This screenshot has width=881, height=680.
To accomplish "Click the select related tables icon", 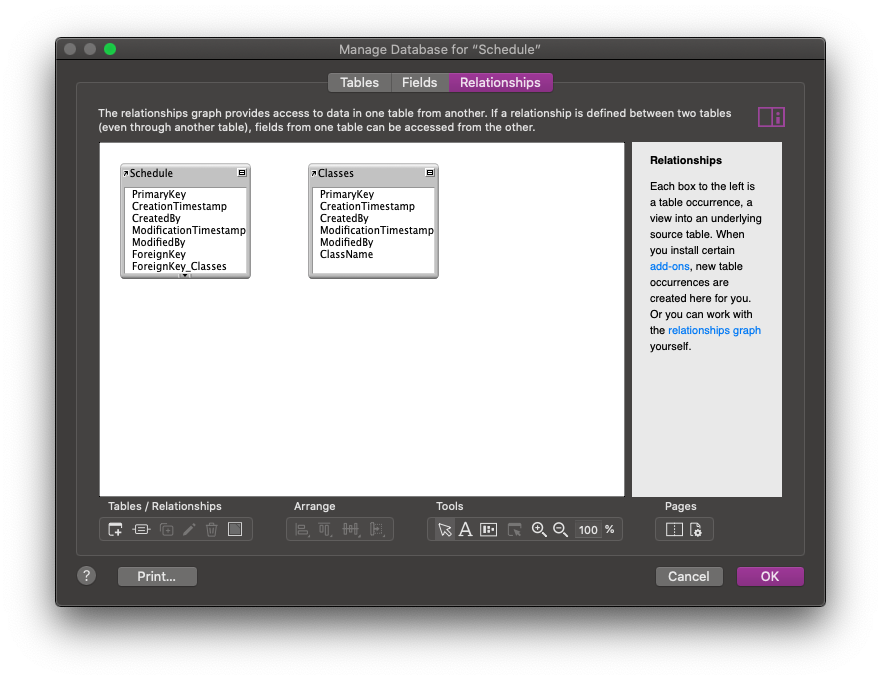I will pos(514,529).
